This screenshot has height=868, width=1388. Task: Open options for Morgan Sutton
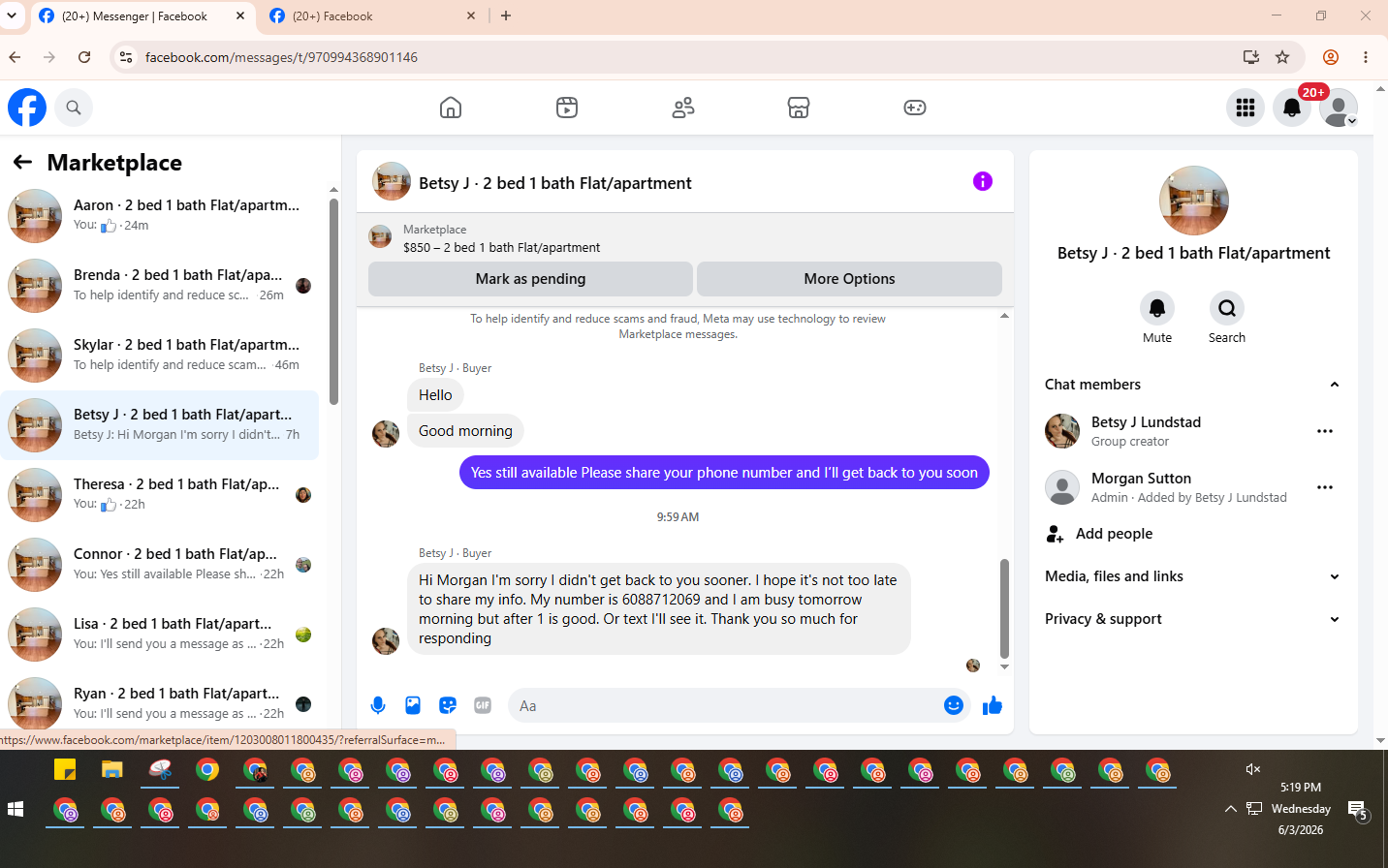(1325, 487)
